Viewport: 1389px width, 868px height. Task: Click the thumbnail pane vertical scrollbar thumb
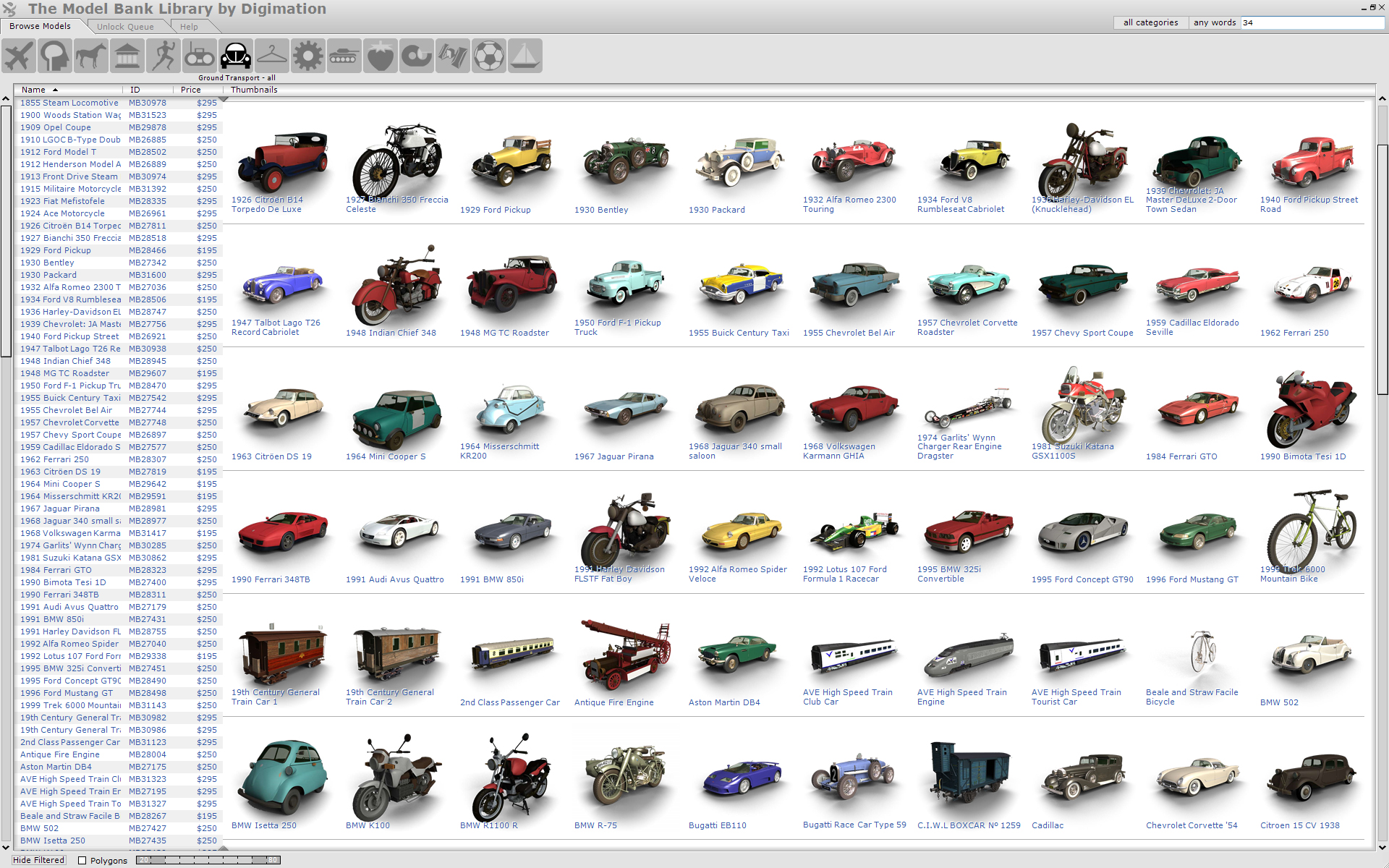(1382, 269)
